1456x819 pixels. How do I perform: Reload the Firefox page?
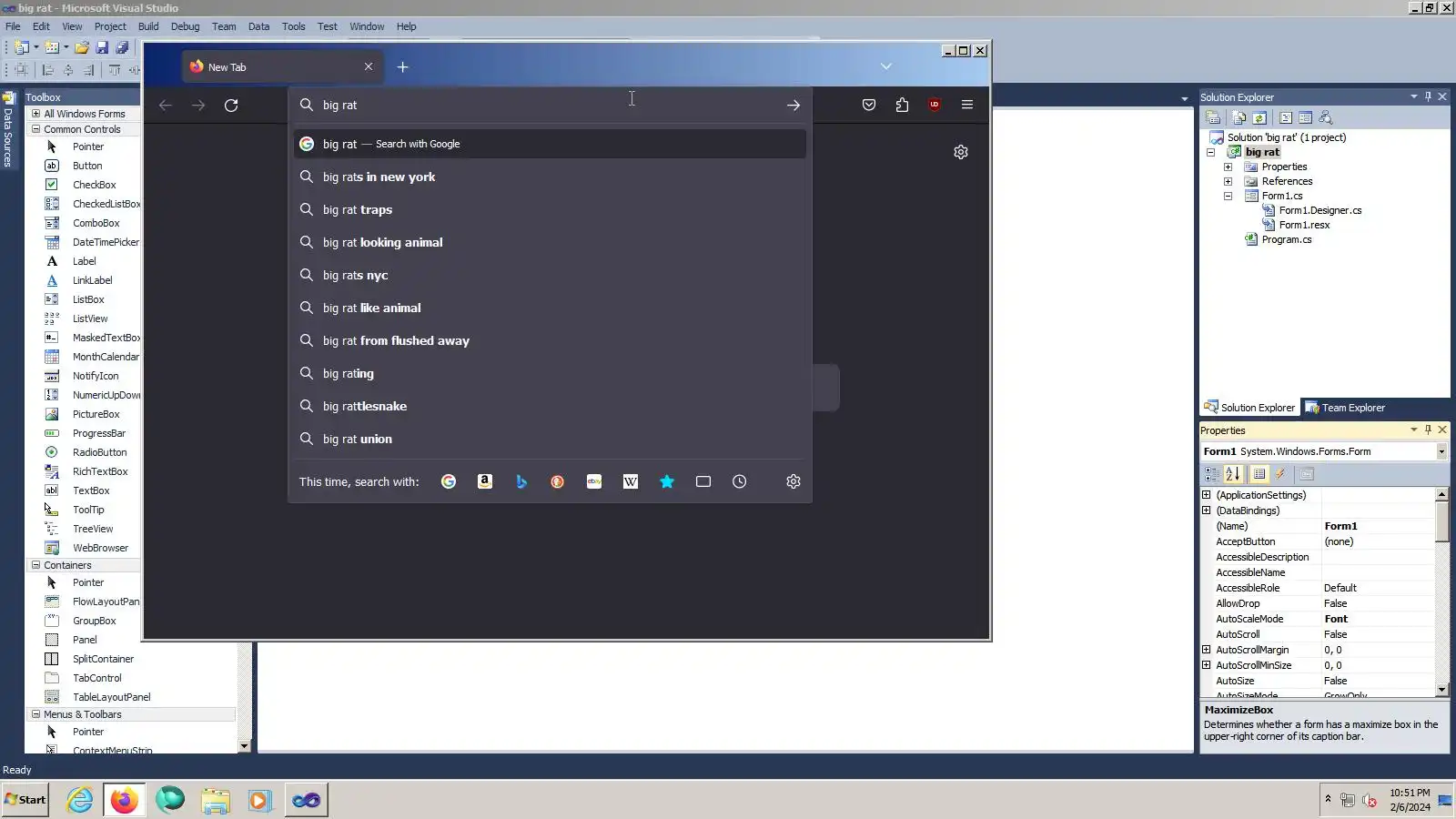[x=231, y=106]
